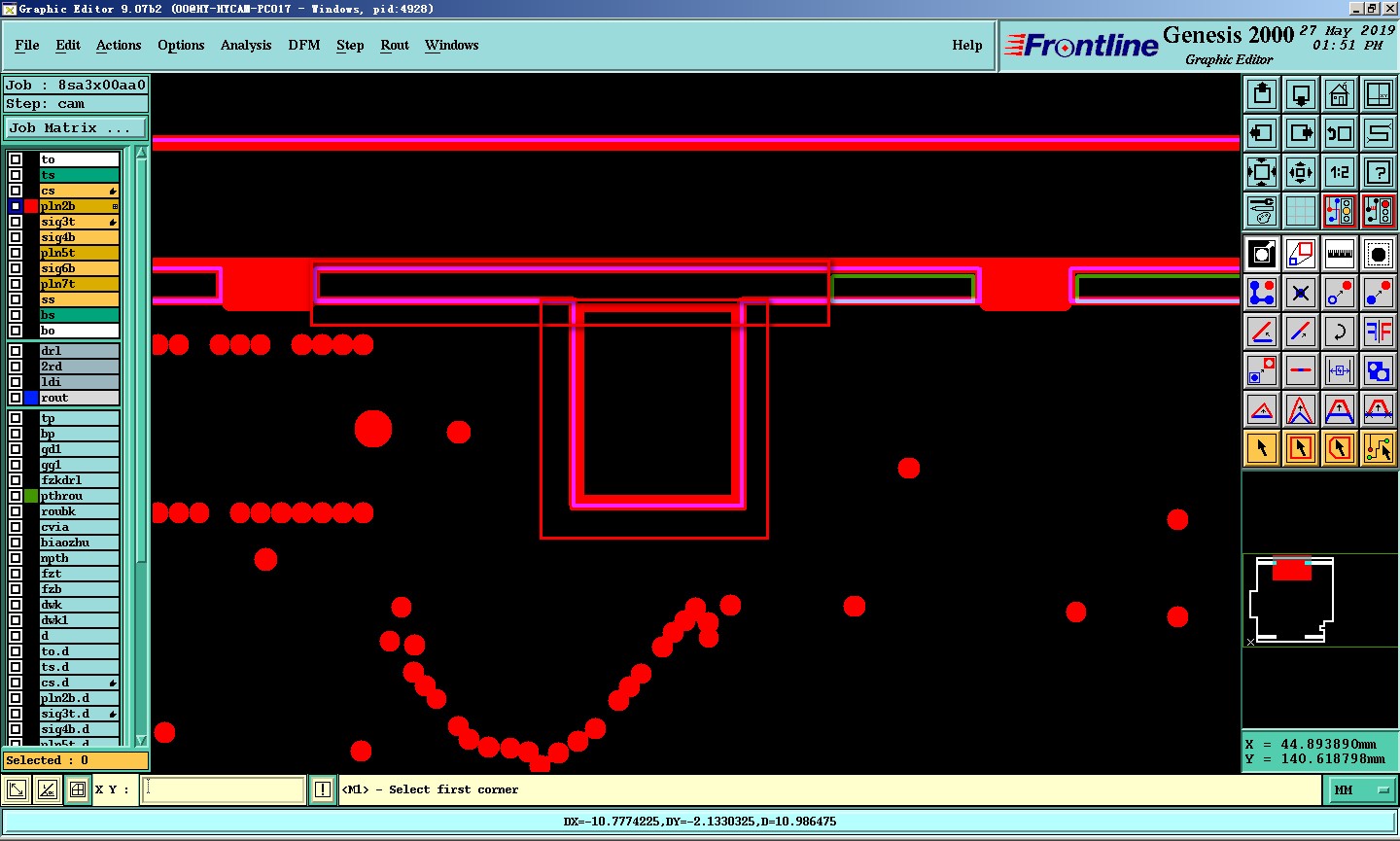The image size is (1400, 841).
Task: Toggle the checkbox for layer pthrou
Action: coord(16,496)
